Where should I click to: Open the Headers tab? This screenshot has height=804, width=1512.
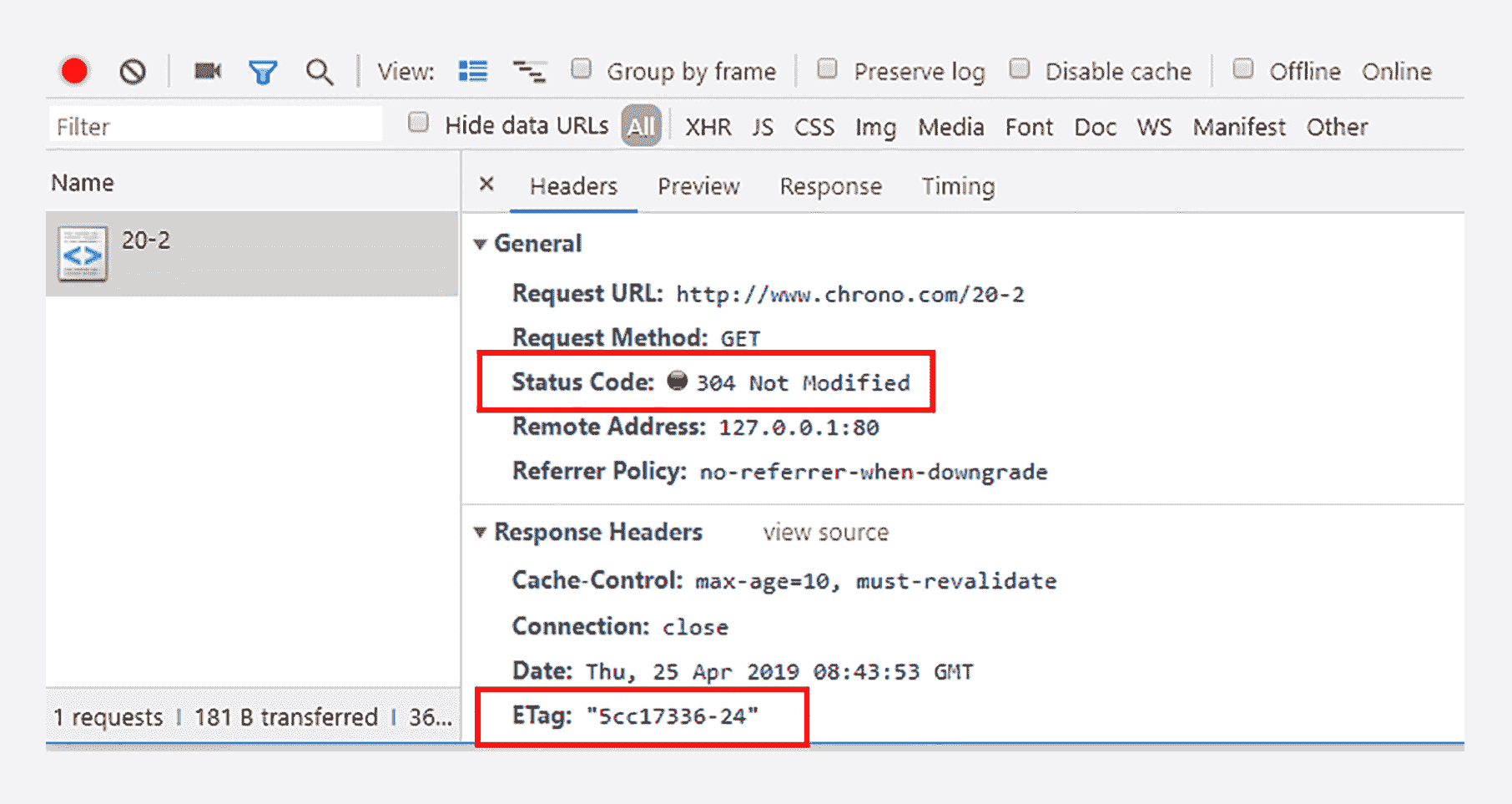pos(573,186)
